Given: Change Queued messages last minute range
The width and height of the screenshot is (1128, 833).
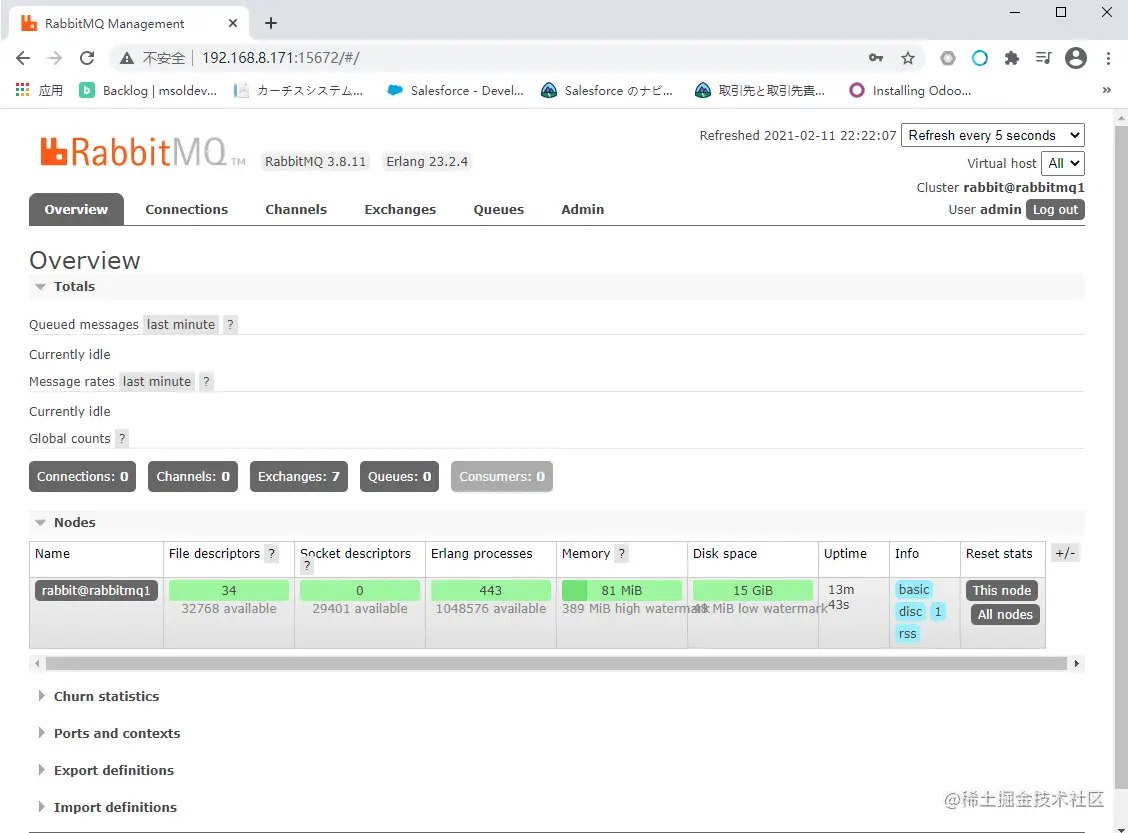Looking at the screenshot, I should tap(181, 324).
